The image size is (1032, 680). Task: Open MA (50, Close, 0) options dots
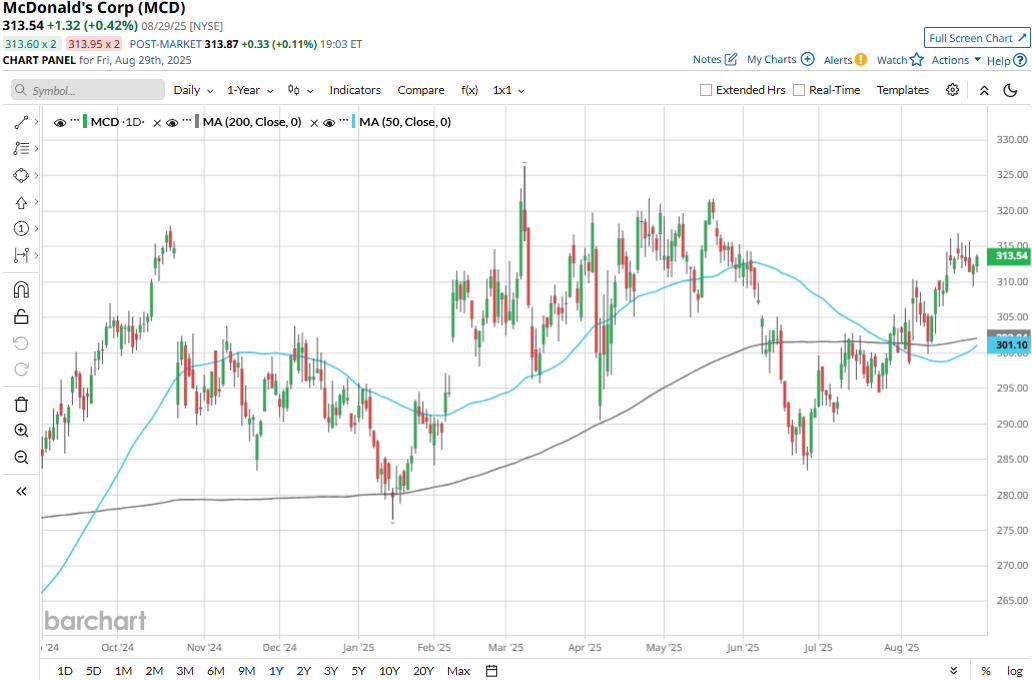tap(344, 122)
